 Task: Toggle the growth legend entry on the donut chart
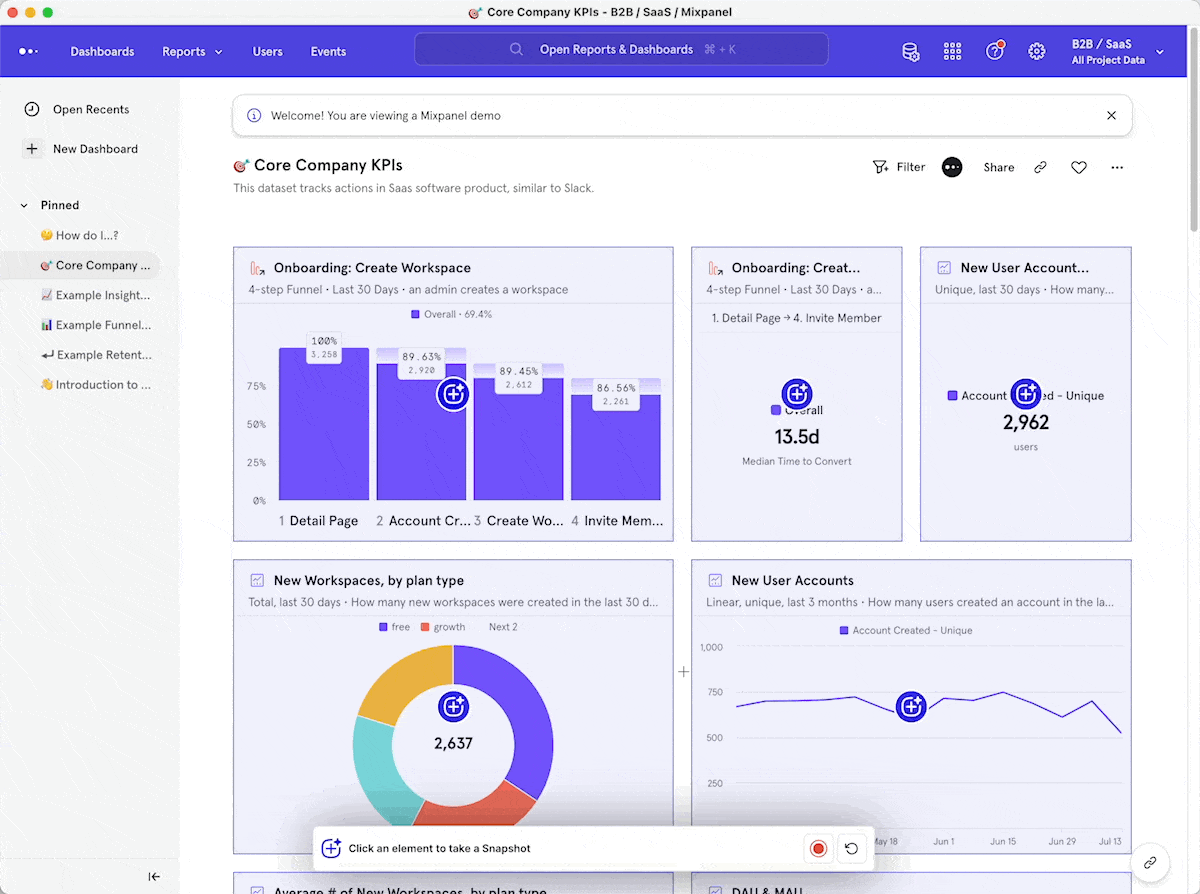443,627
